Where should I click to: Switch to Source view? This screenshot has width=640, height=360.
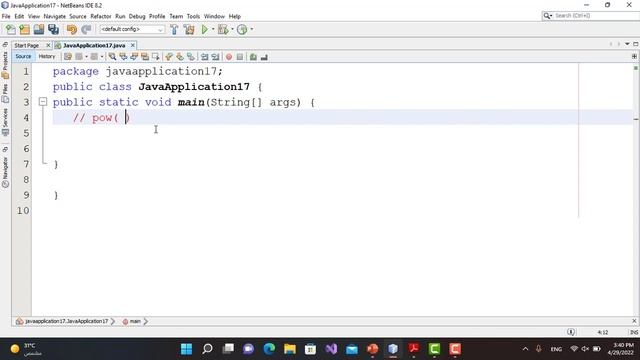tap(23, 57)
